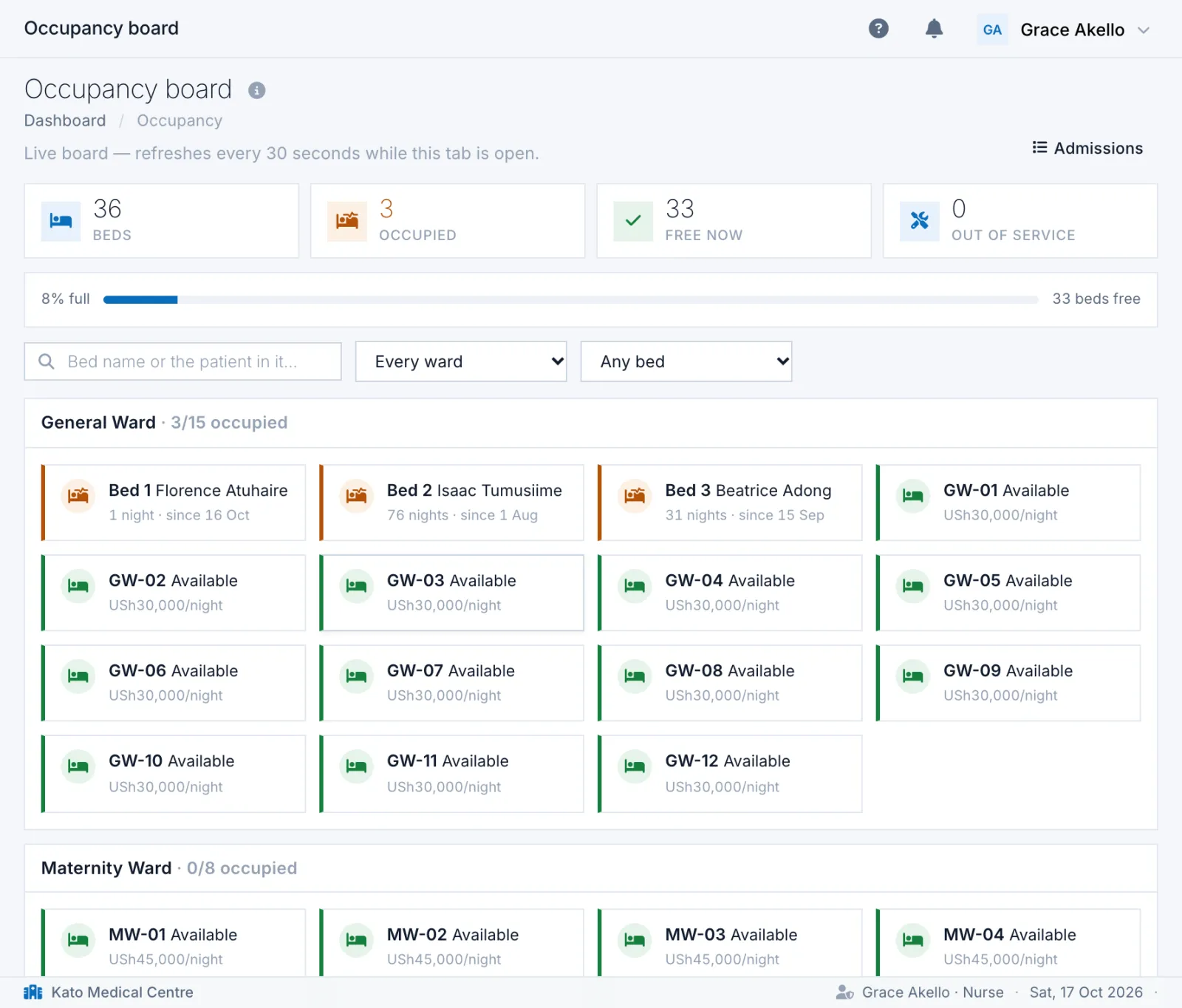This screenshot has width=1182, height=1008.
Task: Click the Maternity Ward section heading
Action: point(106,868)
